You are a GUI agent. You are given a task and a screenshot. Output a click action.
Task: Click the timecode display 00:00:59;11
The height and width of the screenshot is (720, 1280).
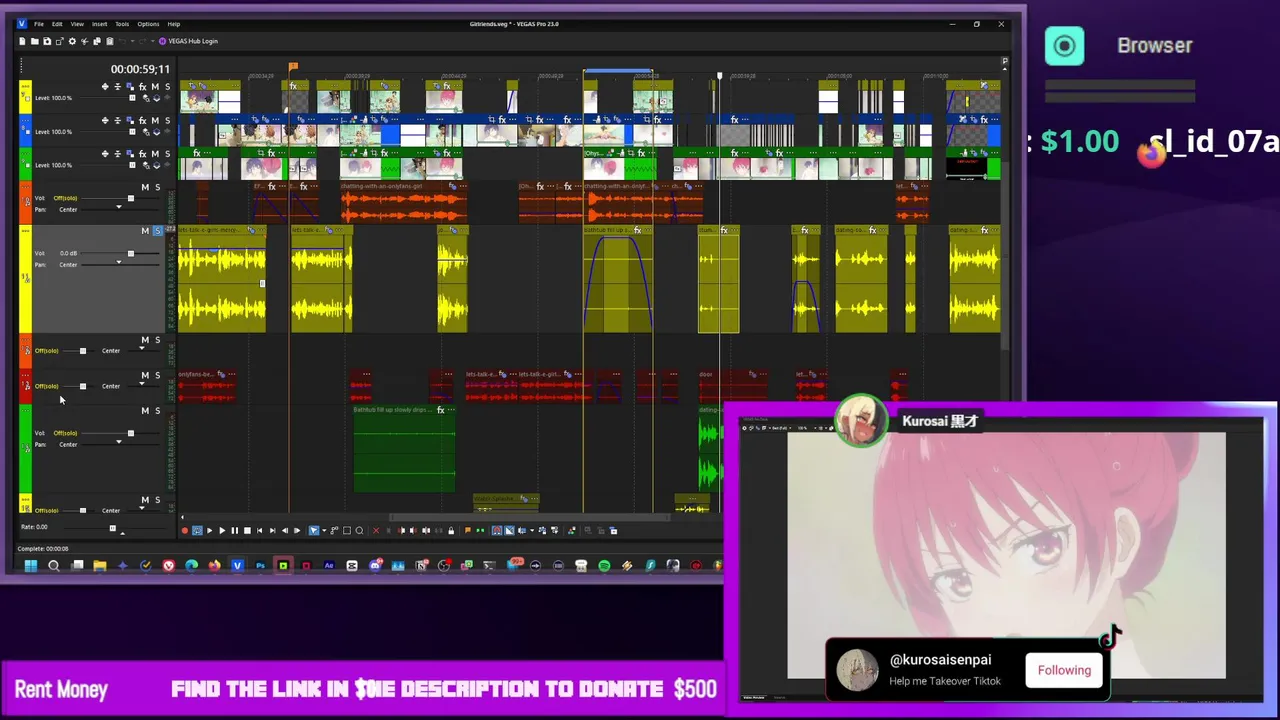coord(140,69)
